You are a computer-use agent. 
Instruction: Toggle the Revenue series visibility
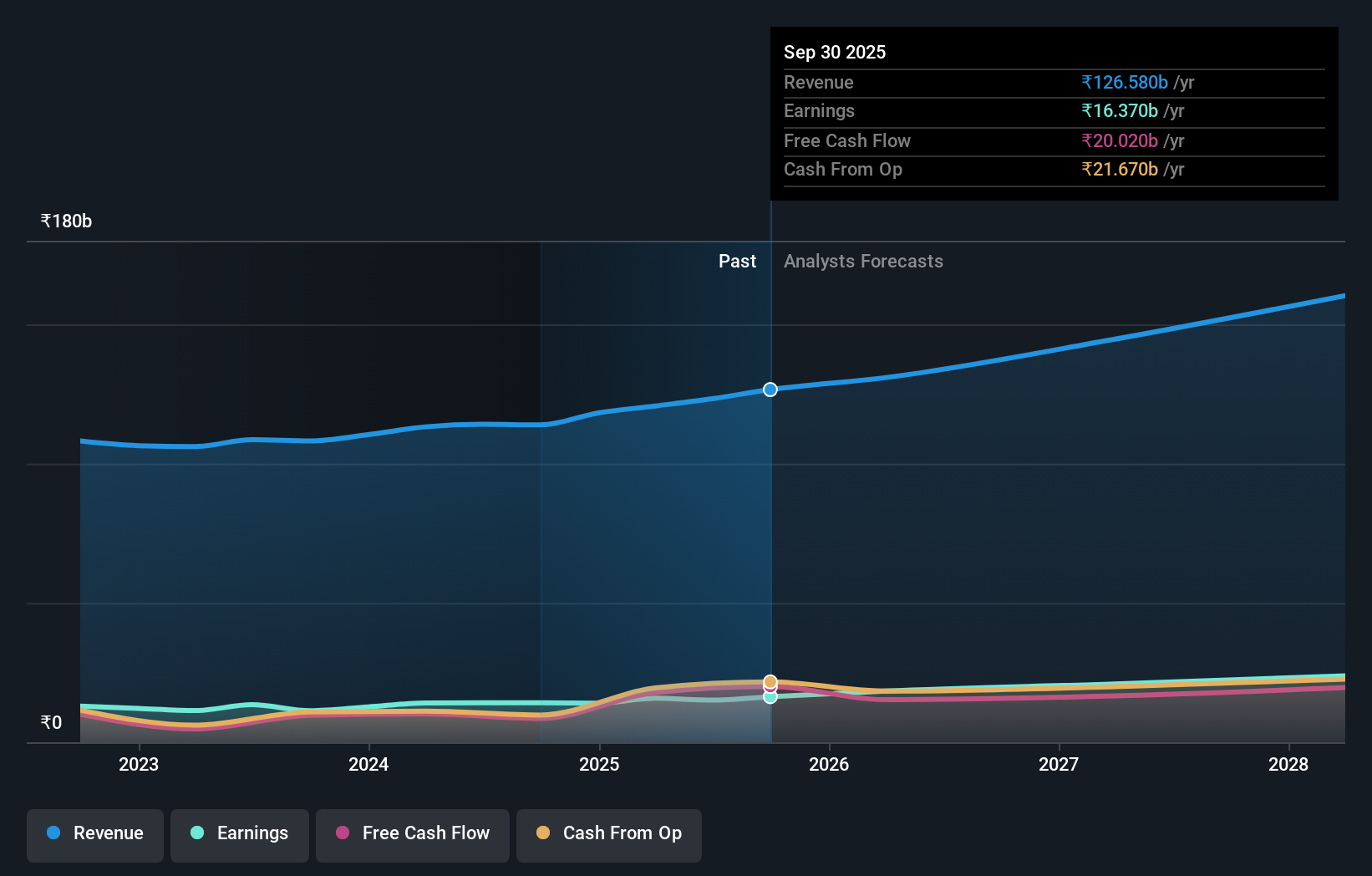click(94, 835)
